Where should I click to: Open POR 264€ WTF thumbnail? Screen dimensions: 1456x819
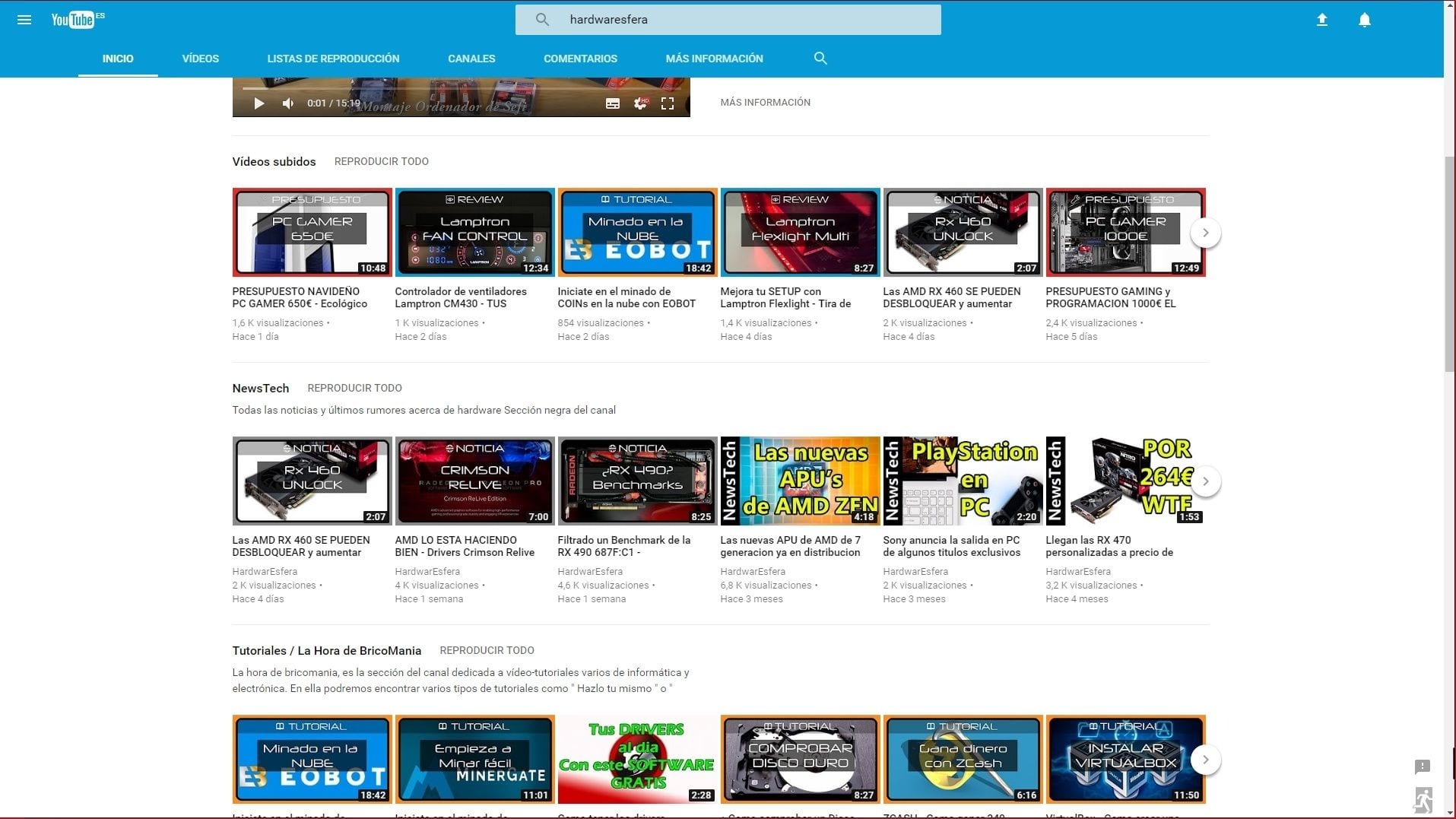1125,481
